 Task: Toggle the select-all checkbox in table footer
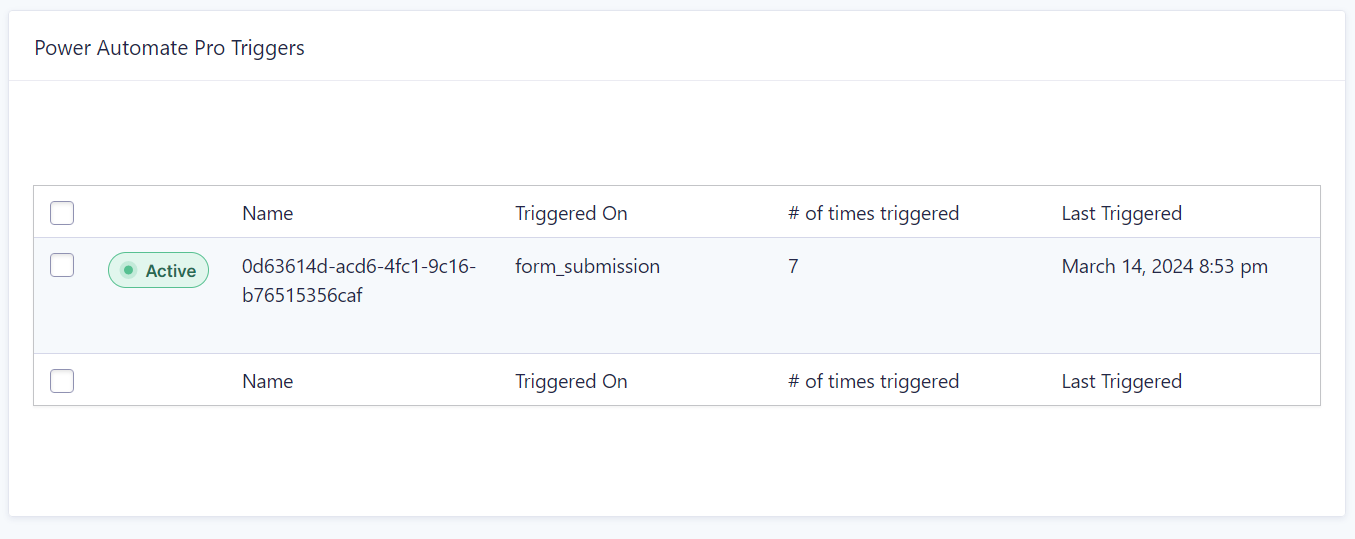(62, 381)
